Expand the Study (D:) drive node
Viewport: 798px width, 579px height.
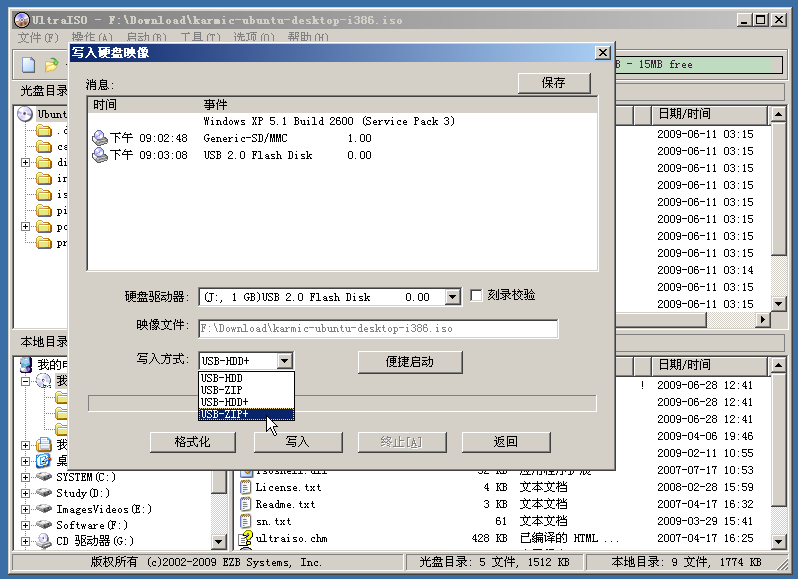click(x=25, y=493)
